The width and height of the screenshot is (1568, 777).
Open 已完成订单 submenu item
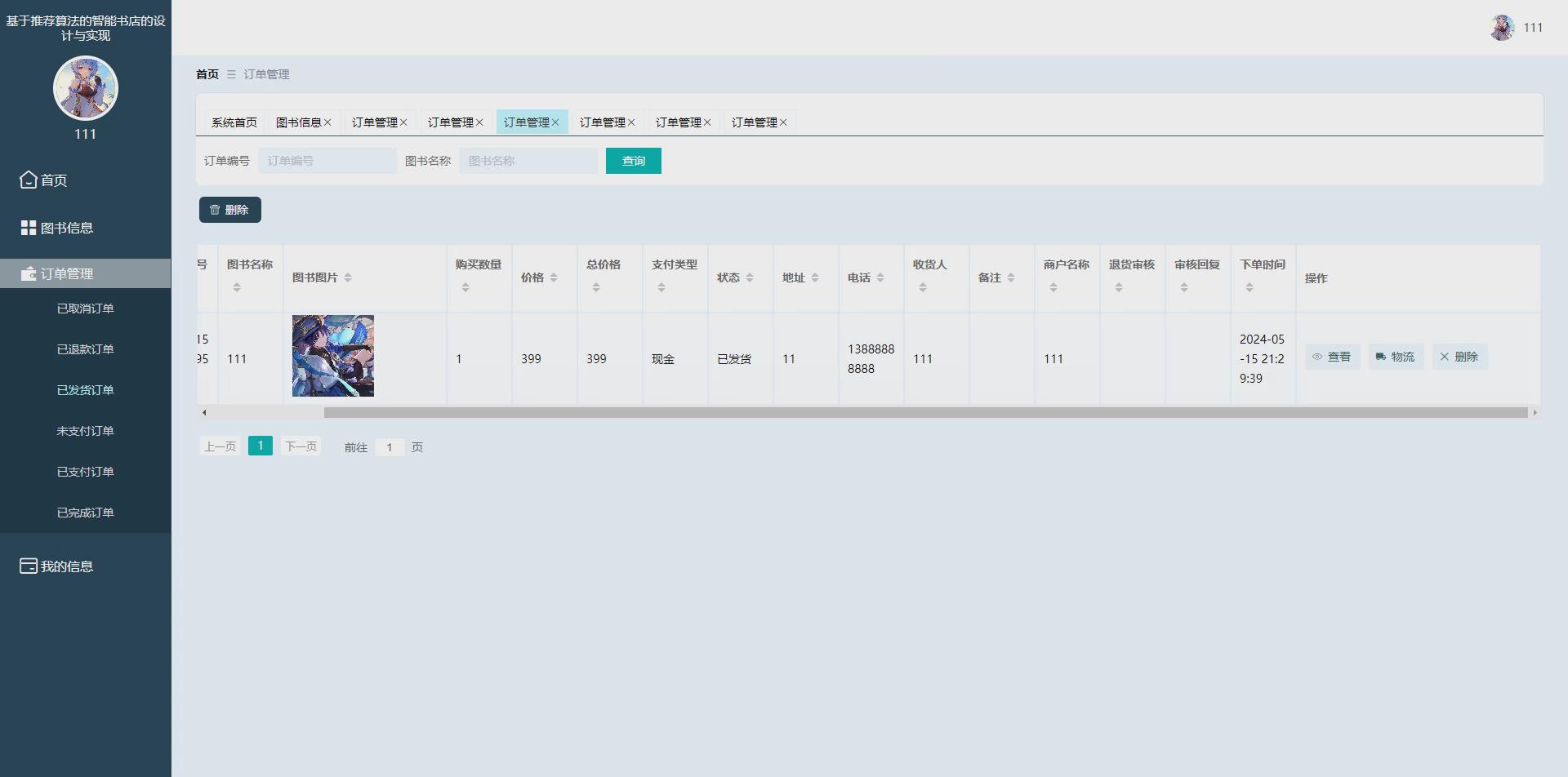(86, 513)
